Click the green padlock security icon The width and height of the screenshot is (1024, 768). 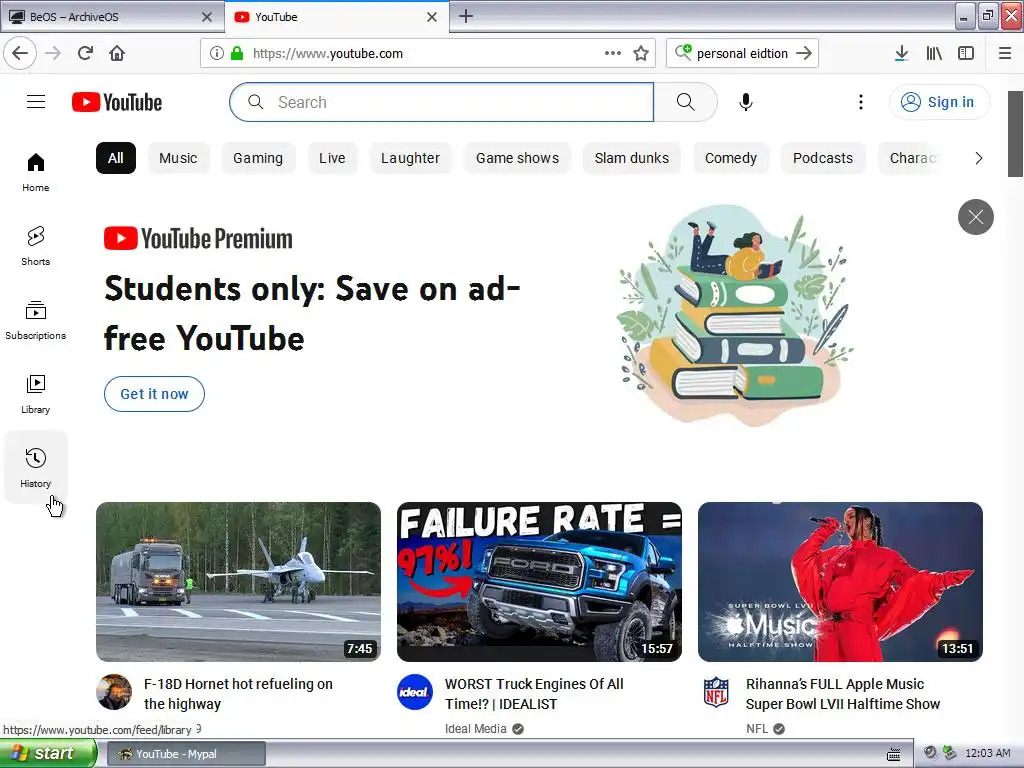[x=237, y=54]
